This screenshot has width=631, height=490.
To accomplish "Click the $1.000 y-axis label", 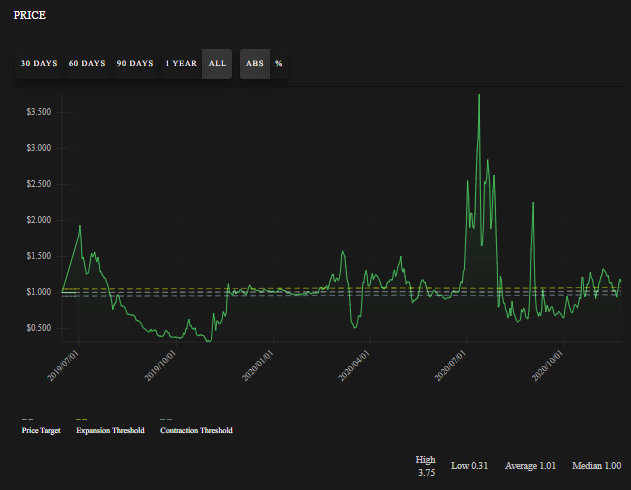I will click(39, 292).
